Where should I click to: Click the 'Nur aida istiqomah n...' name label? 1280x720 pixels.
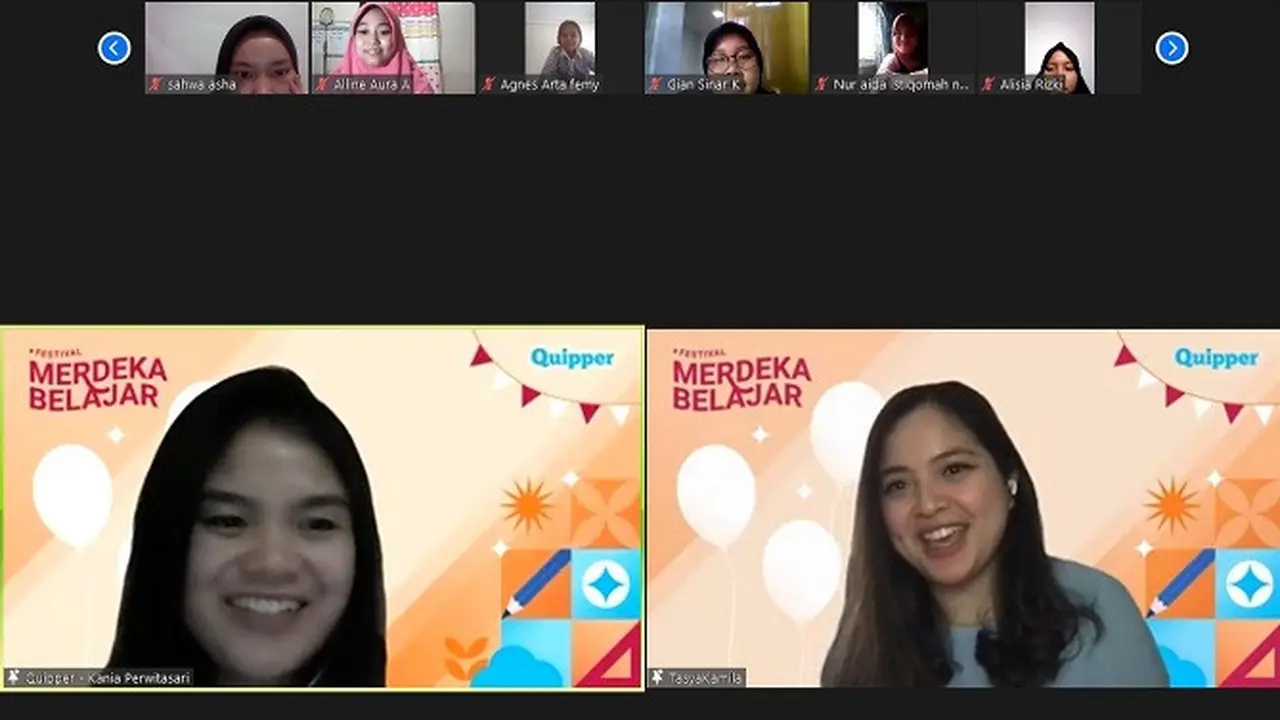(x=901, y=85)
